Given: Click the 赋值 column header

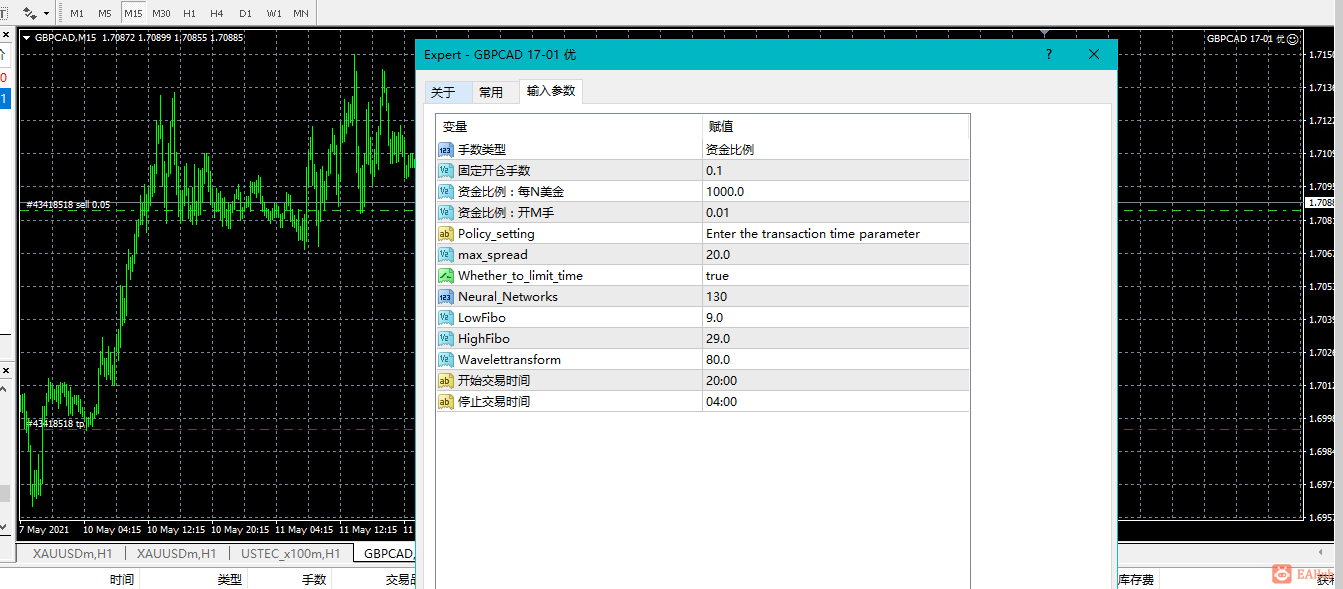Looking at the screenshot, I should [x=836, y=127].
